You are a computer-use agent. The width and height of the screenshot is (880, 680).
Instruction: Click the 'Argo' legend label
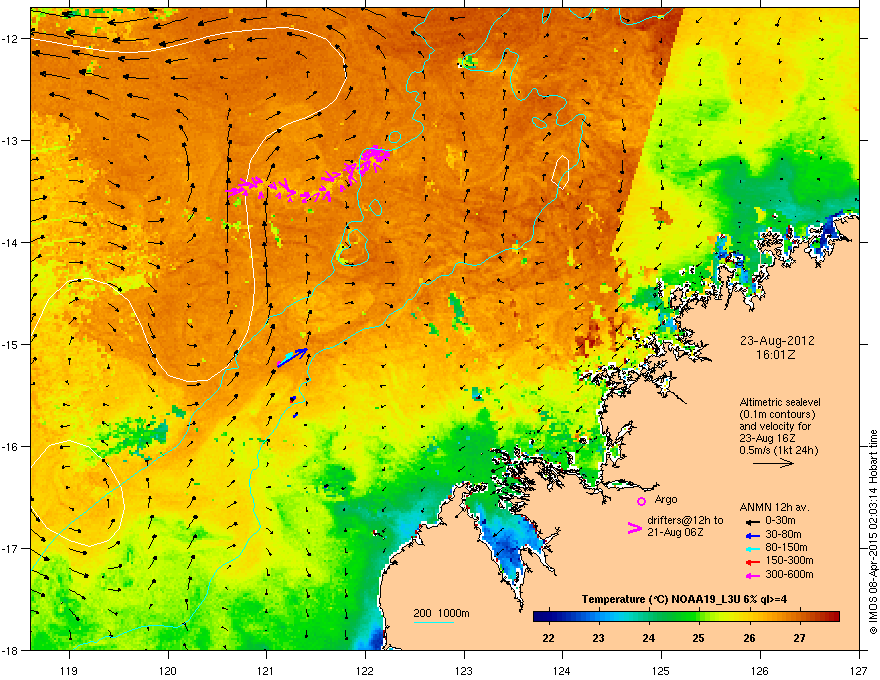point(666,499)
